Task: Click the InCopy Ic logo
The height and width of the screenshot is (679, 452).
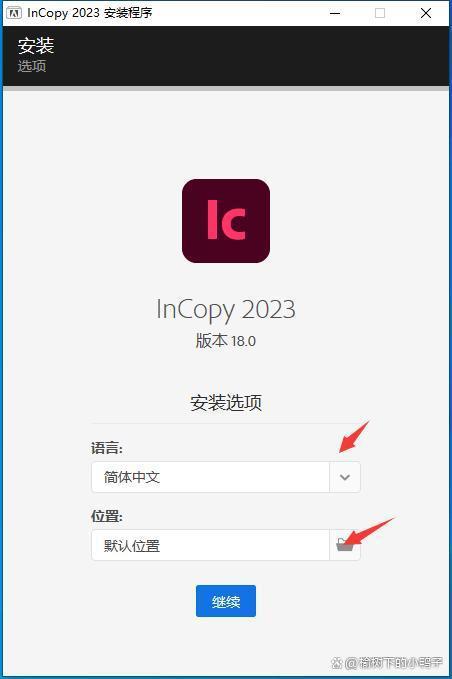Action: (x=226, y=221)
